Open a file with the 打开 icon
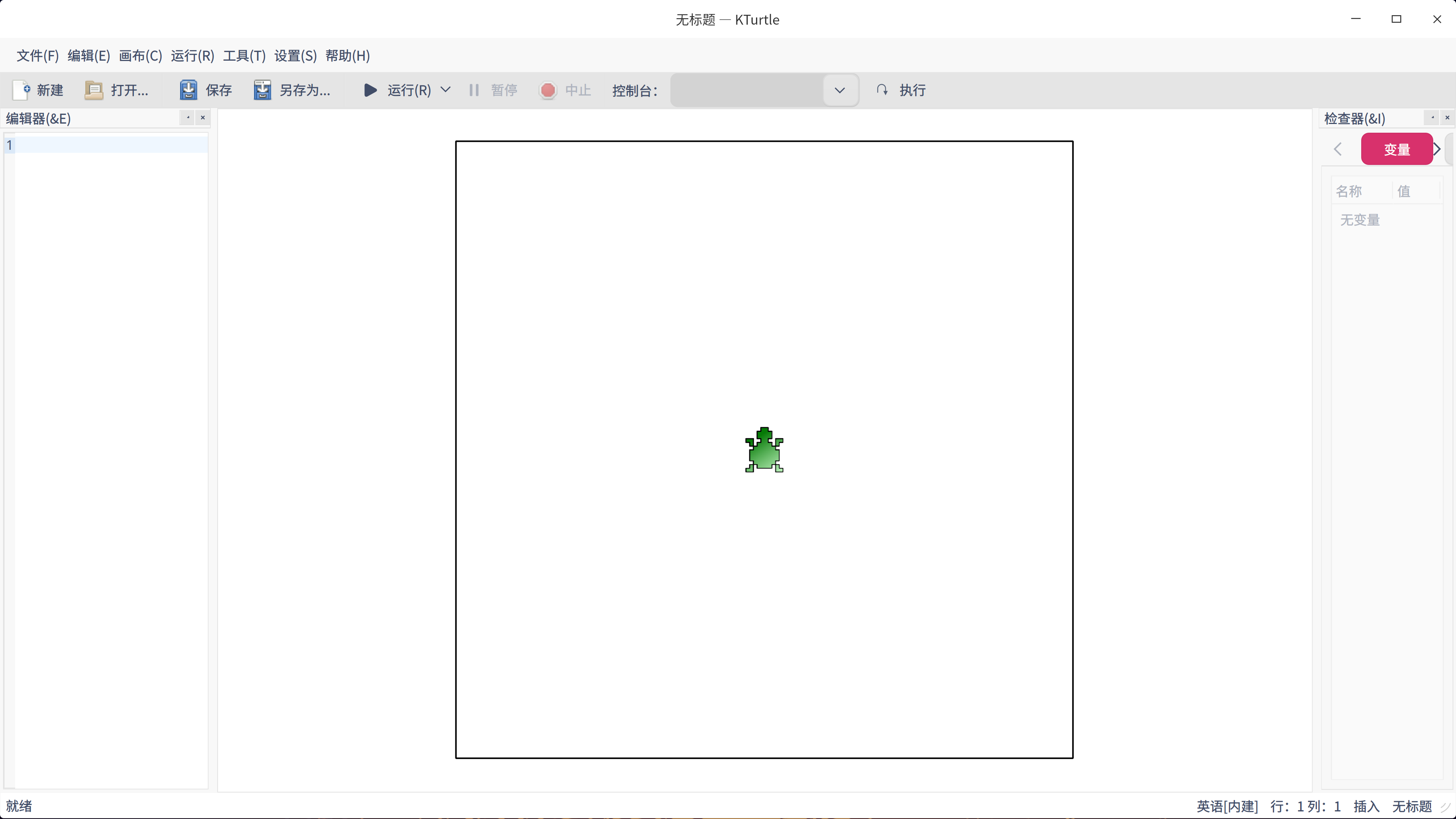Viewport: 1456px width, 819px height. click(x=94, y=90)
